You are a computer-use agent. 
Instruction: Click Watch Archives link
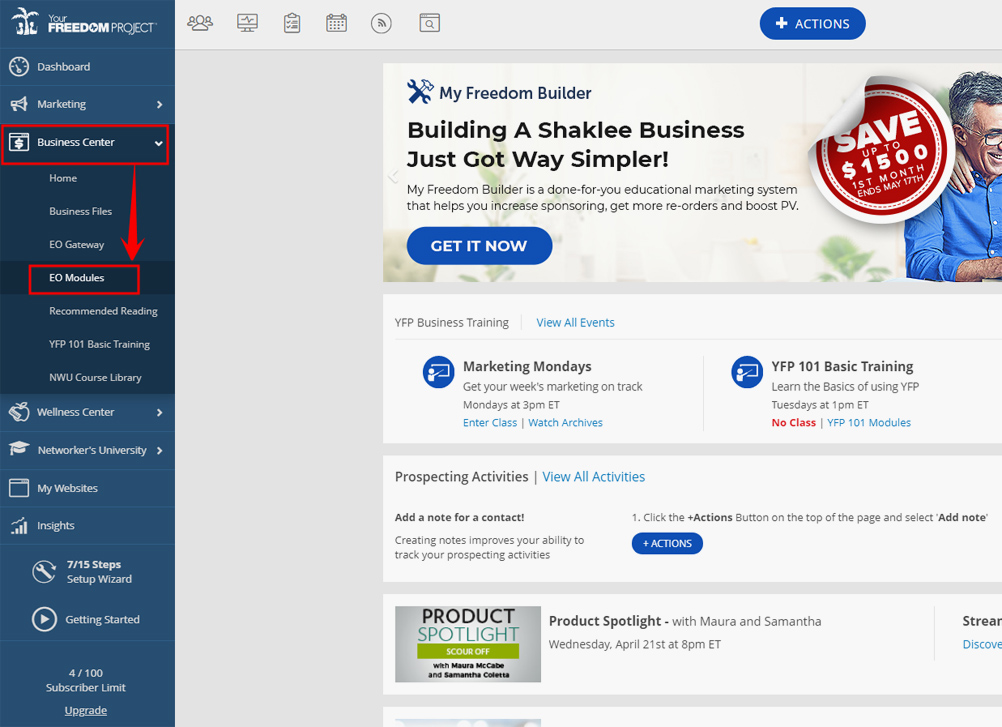tap(566, 422)
